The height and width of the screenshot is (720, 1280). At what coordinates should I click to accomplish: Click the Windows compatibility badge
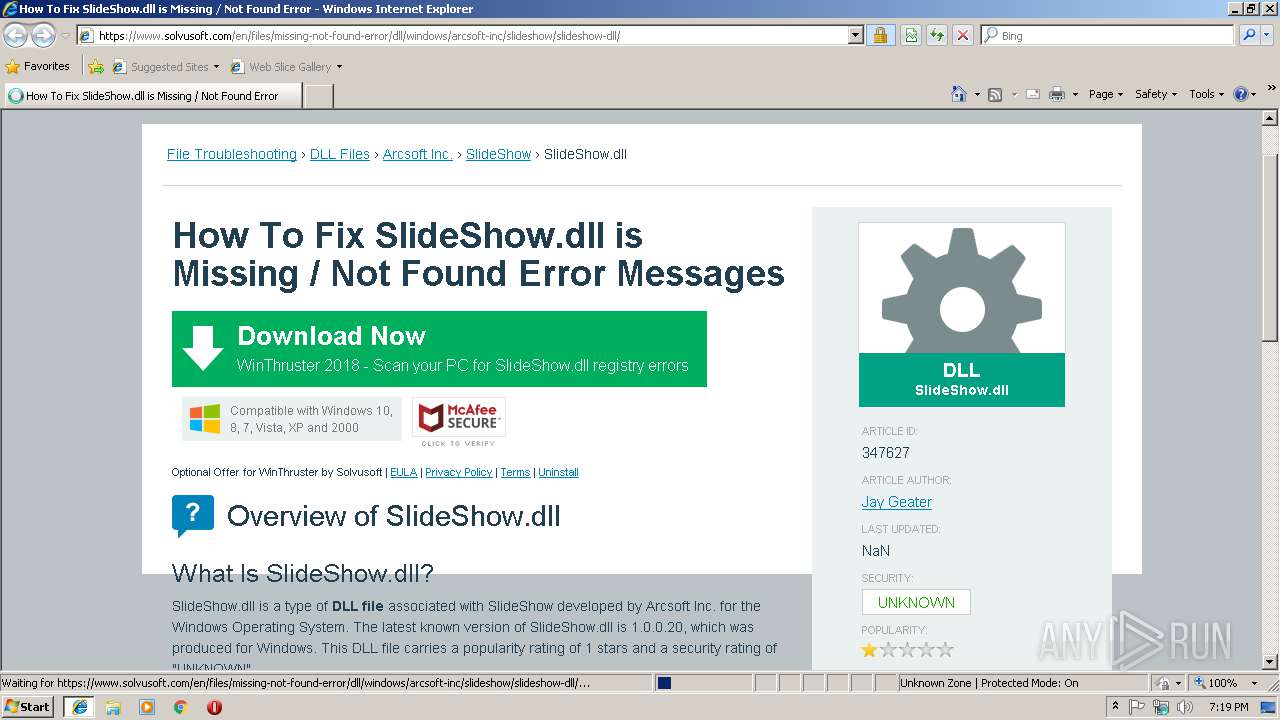click(x=292, y=419)
